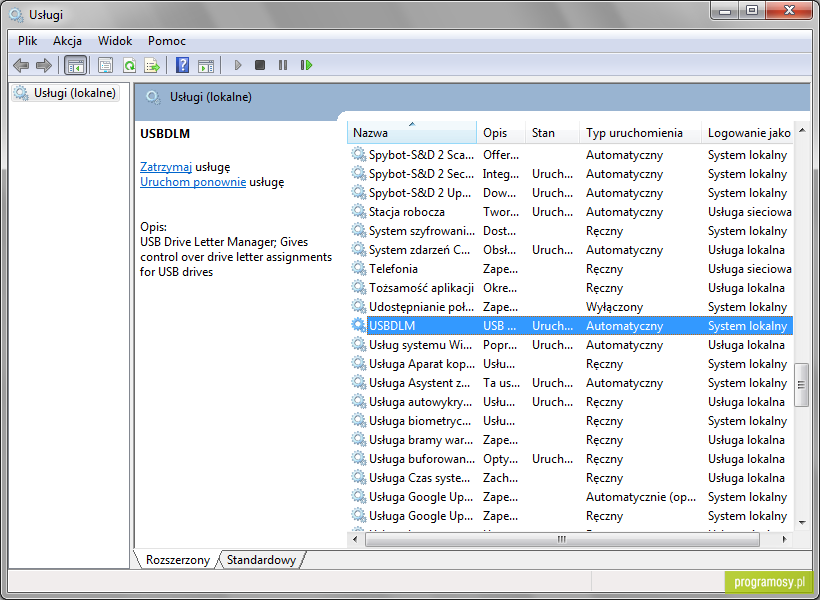Click the gear icon beside System zdarzeń C...

pos(358,250)
